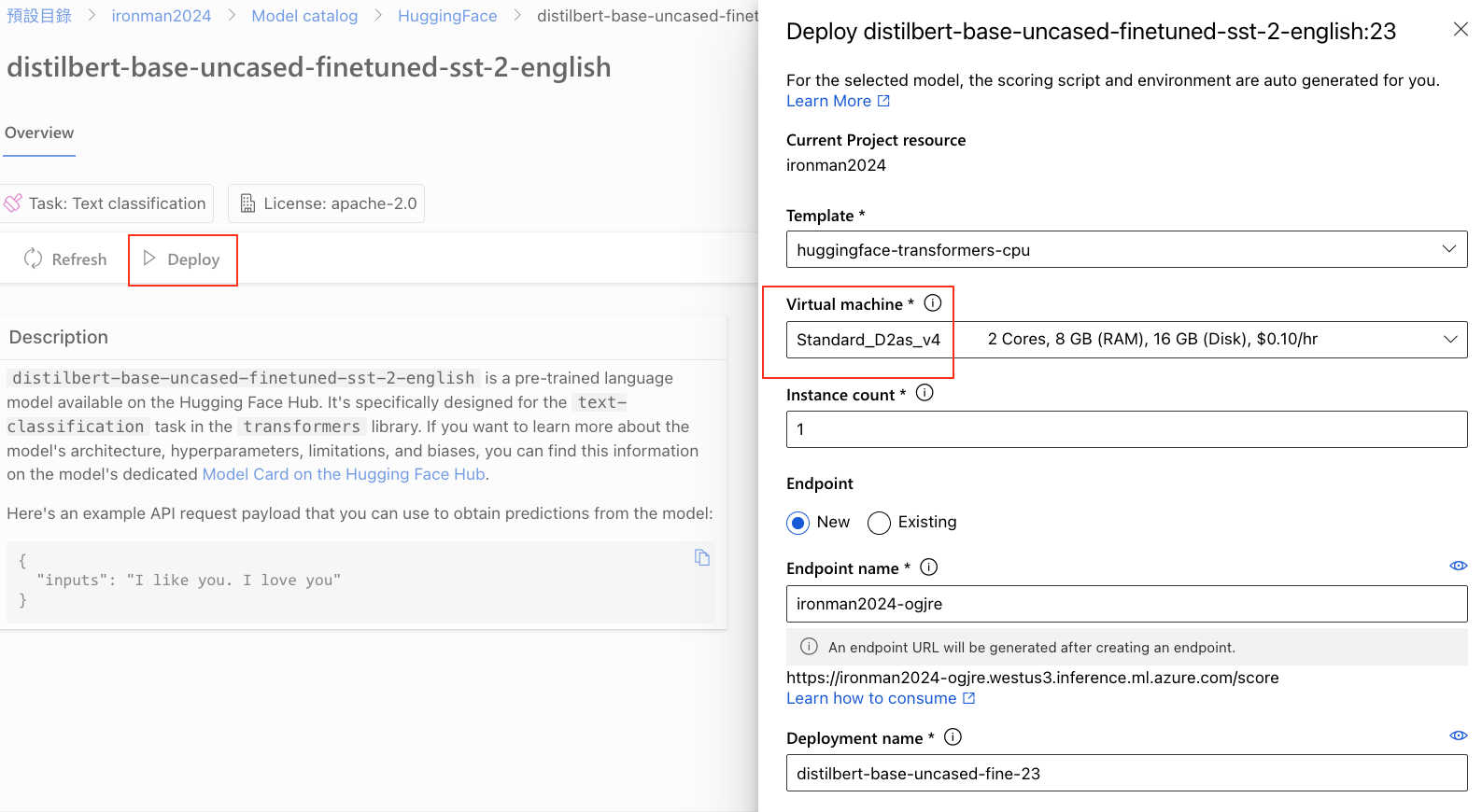Click the Deploy play triangle icon
Screen dimensions: 1482x812
click(149, 258)
